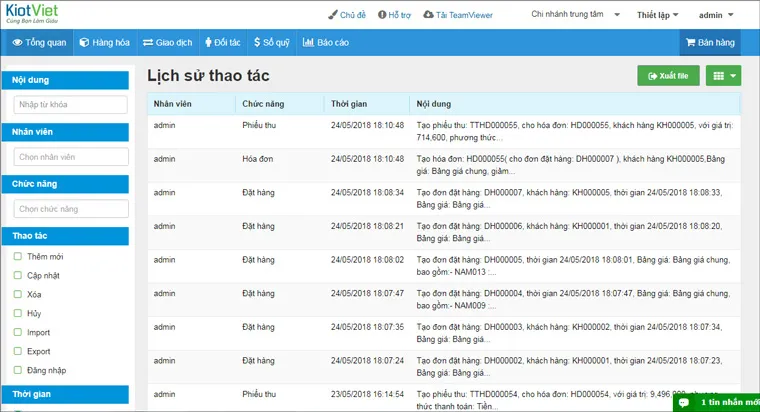Screen dimensions: 760x412
Task: Expand the admin account dropdown
Action: [x=715, y=16]
